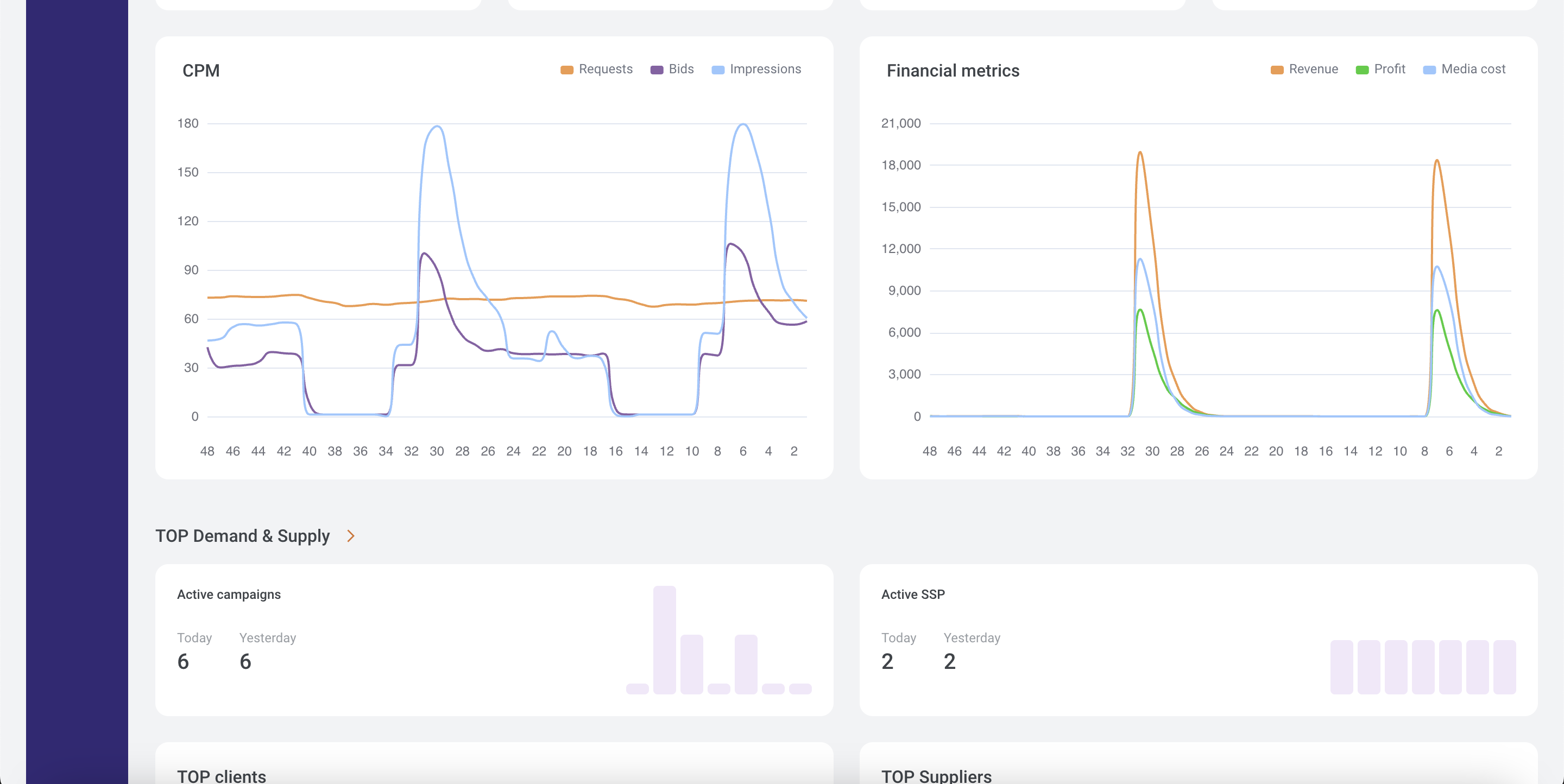Select tick 30 on CPM x-axis
This screenshot has width=1564, height=784.
pos(437,451)
